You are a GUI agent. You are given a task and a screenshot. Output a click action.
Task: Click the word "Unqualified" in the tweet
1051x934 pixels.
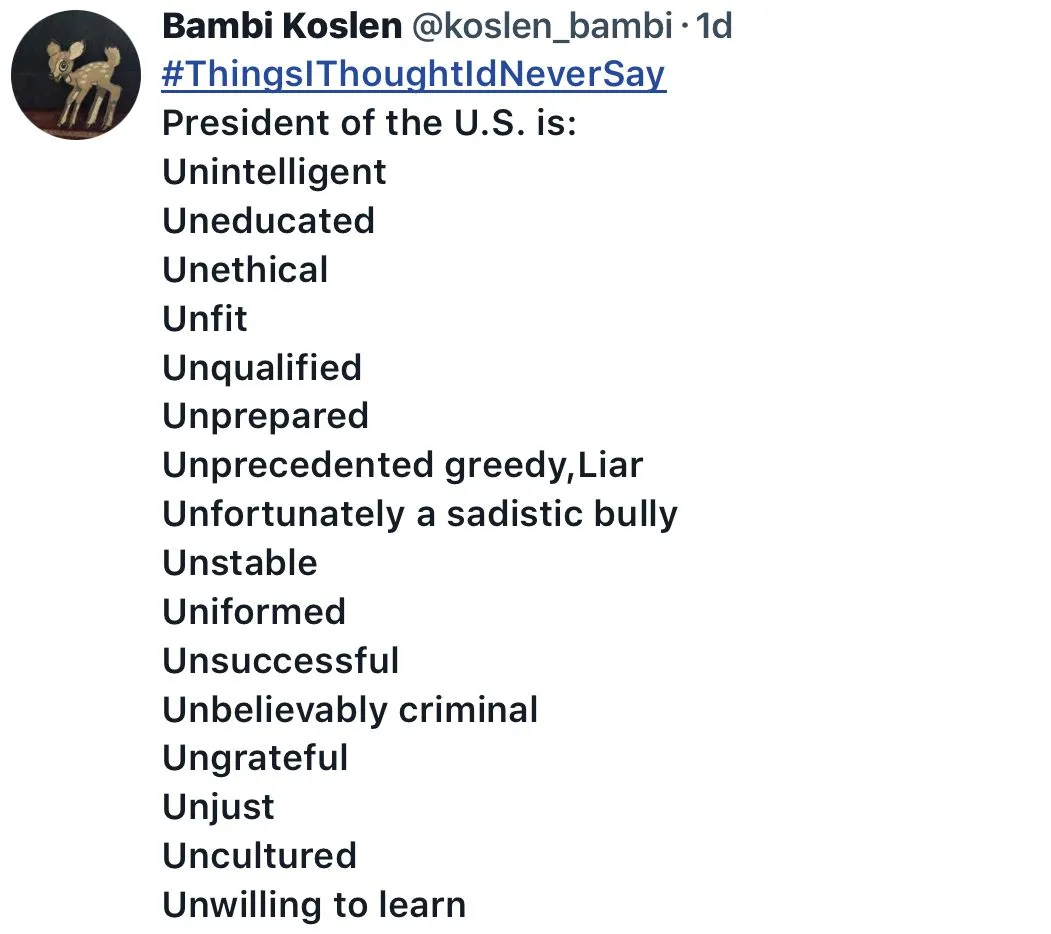tap(262, 368)
